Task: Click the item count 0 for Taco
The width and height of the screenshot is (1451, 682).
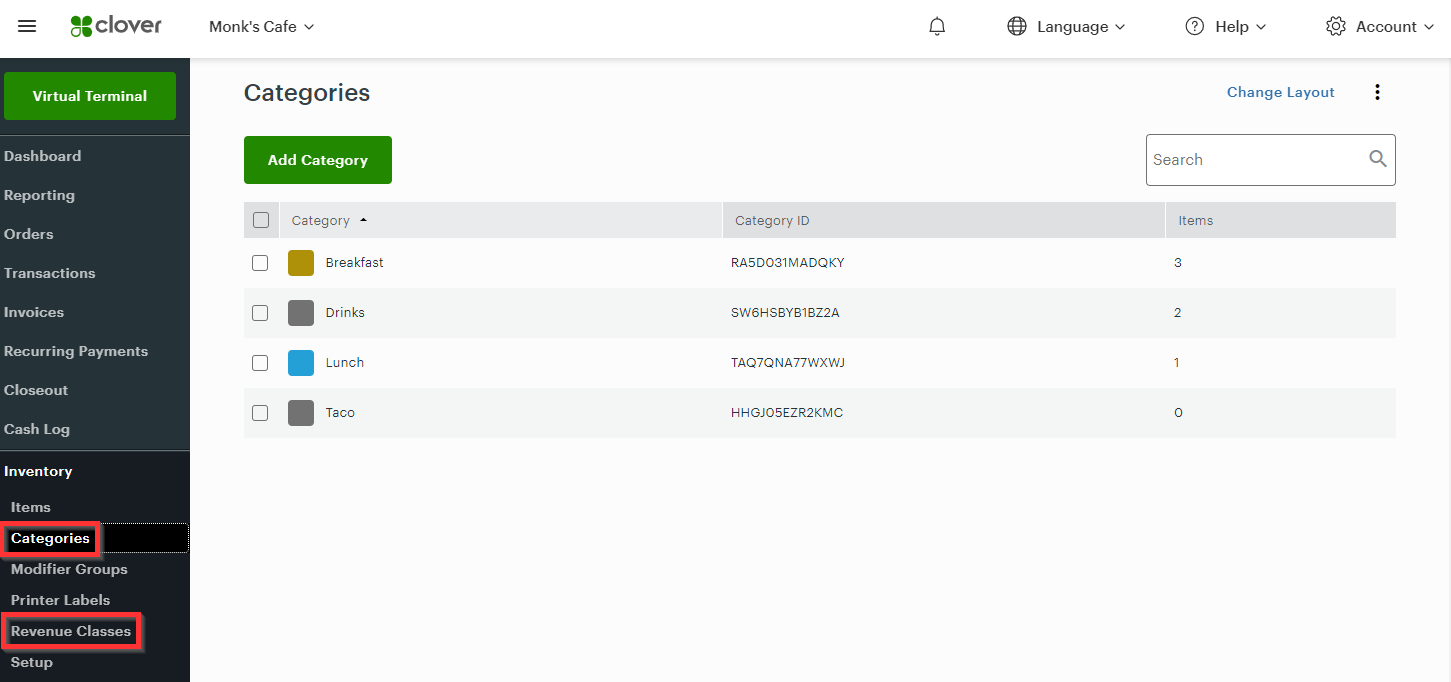Action: [1178, 413]
